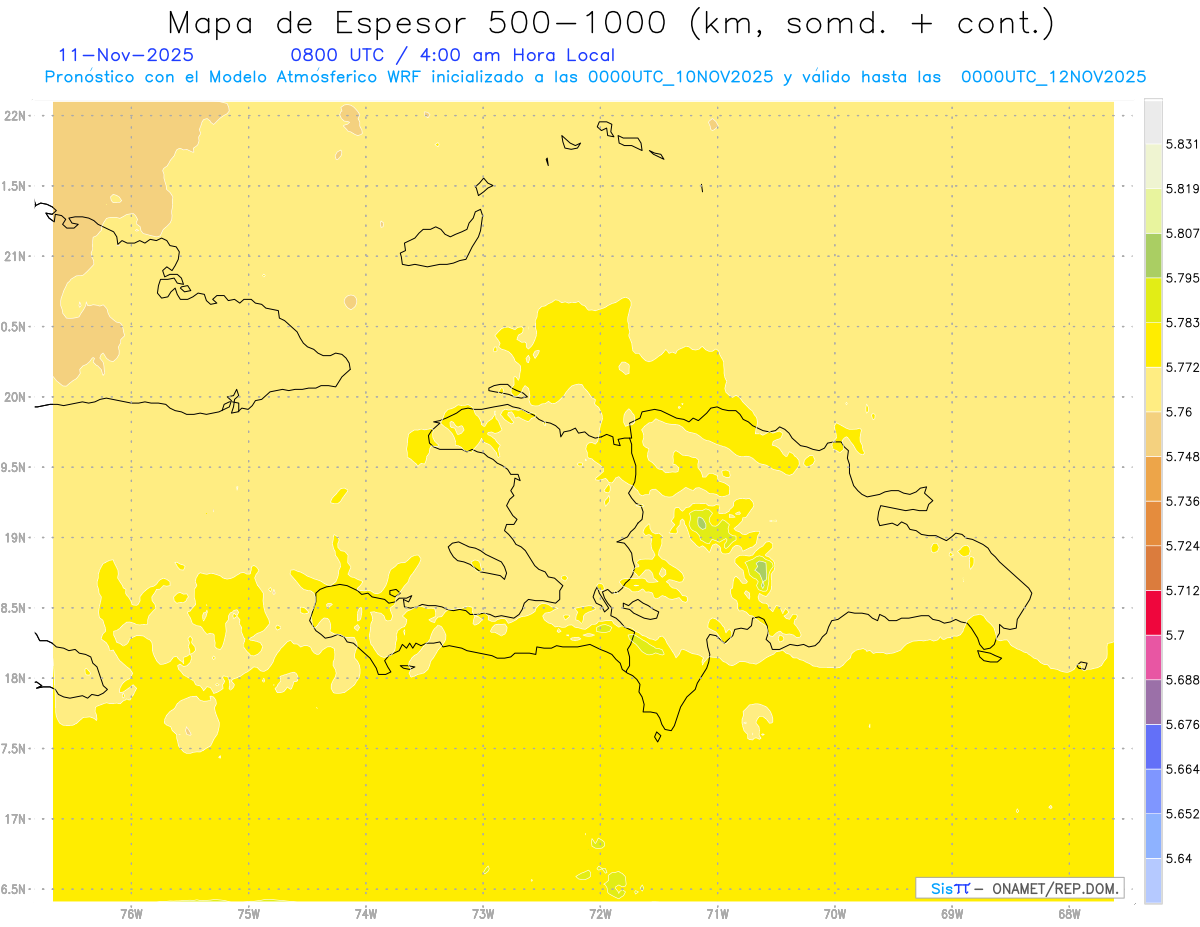The width and height of the screenshot is (1200, 927).
Task: Click the tan legend swatch between 5.76 and 5.748
Action: 1153,434
